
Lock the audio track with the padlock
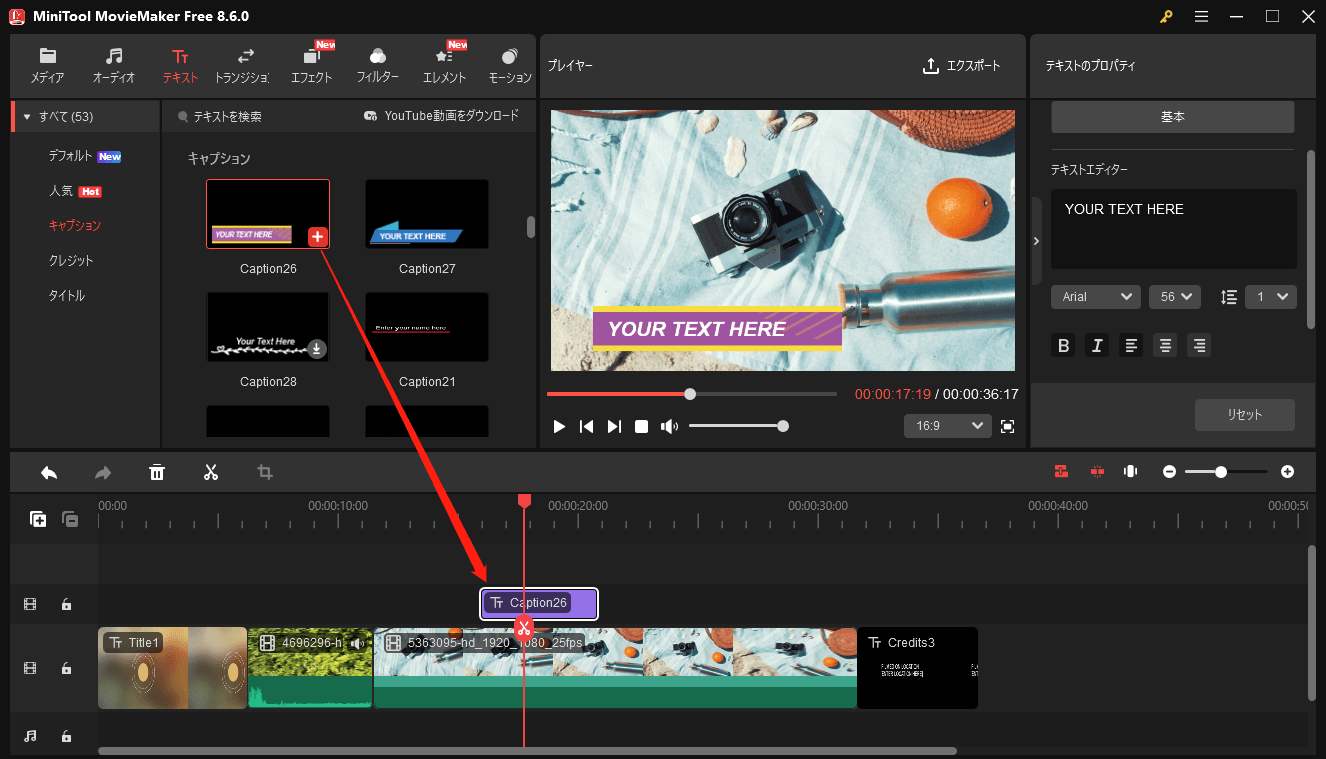click(x=66, y=736)
